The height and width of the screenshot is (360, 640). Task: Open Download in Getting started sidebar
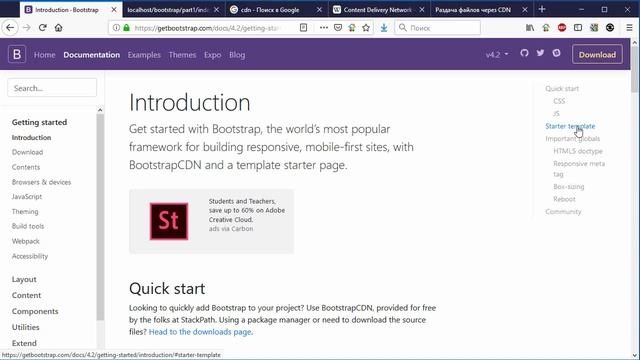[27, 152]
